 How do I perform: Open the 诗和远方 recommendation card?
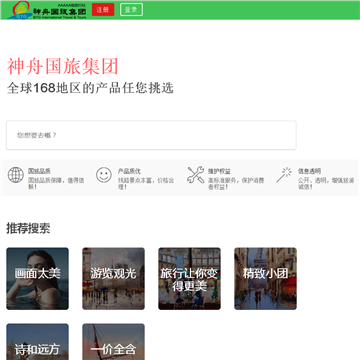coord(38,342)
